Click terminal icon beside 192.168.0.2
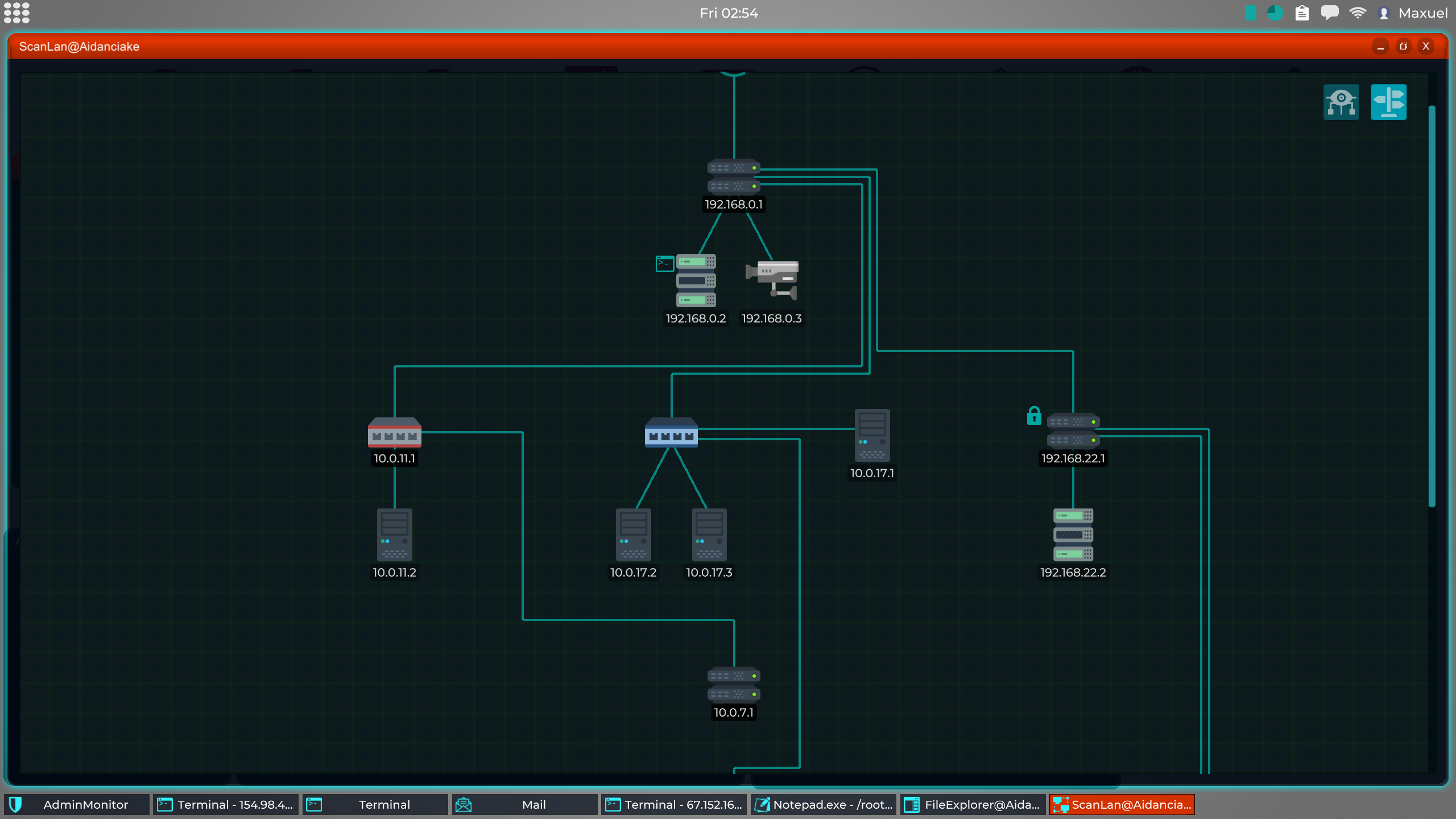This screenshot has height=819, width=1456. click(664, 263)
